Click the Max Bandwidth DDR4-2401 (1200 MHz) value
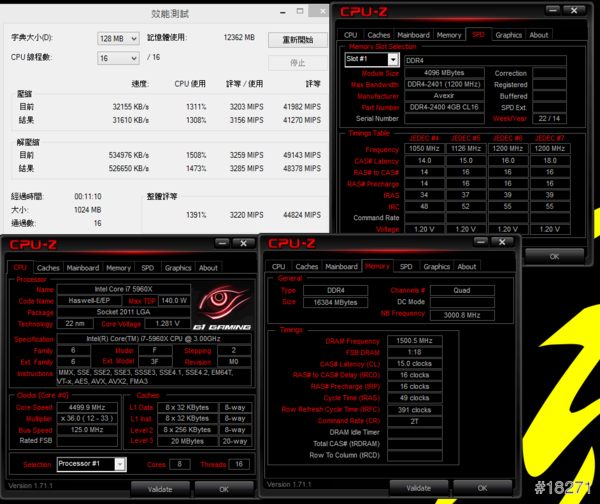 point(444,84)
